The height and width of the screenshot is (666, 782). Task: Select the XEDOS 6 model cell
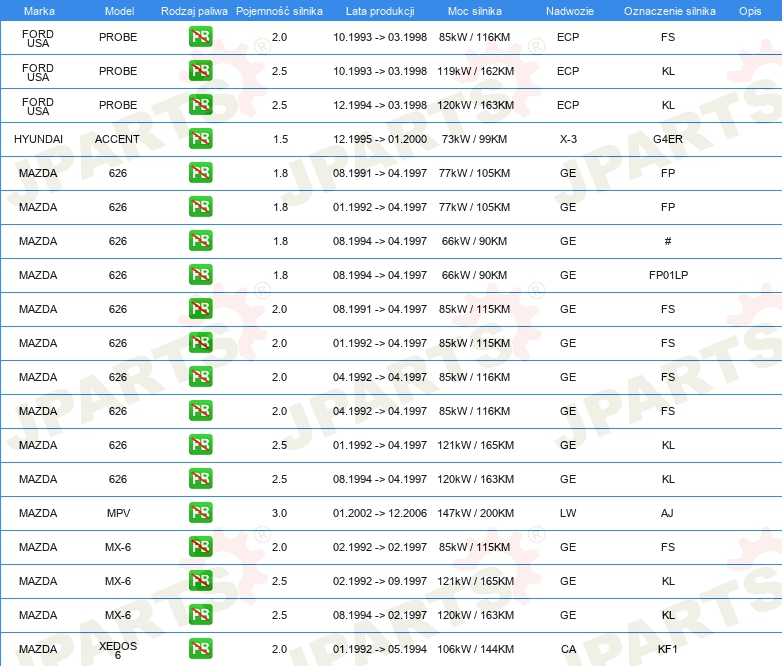(118, 650)
